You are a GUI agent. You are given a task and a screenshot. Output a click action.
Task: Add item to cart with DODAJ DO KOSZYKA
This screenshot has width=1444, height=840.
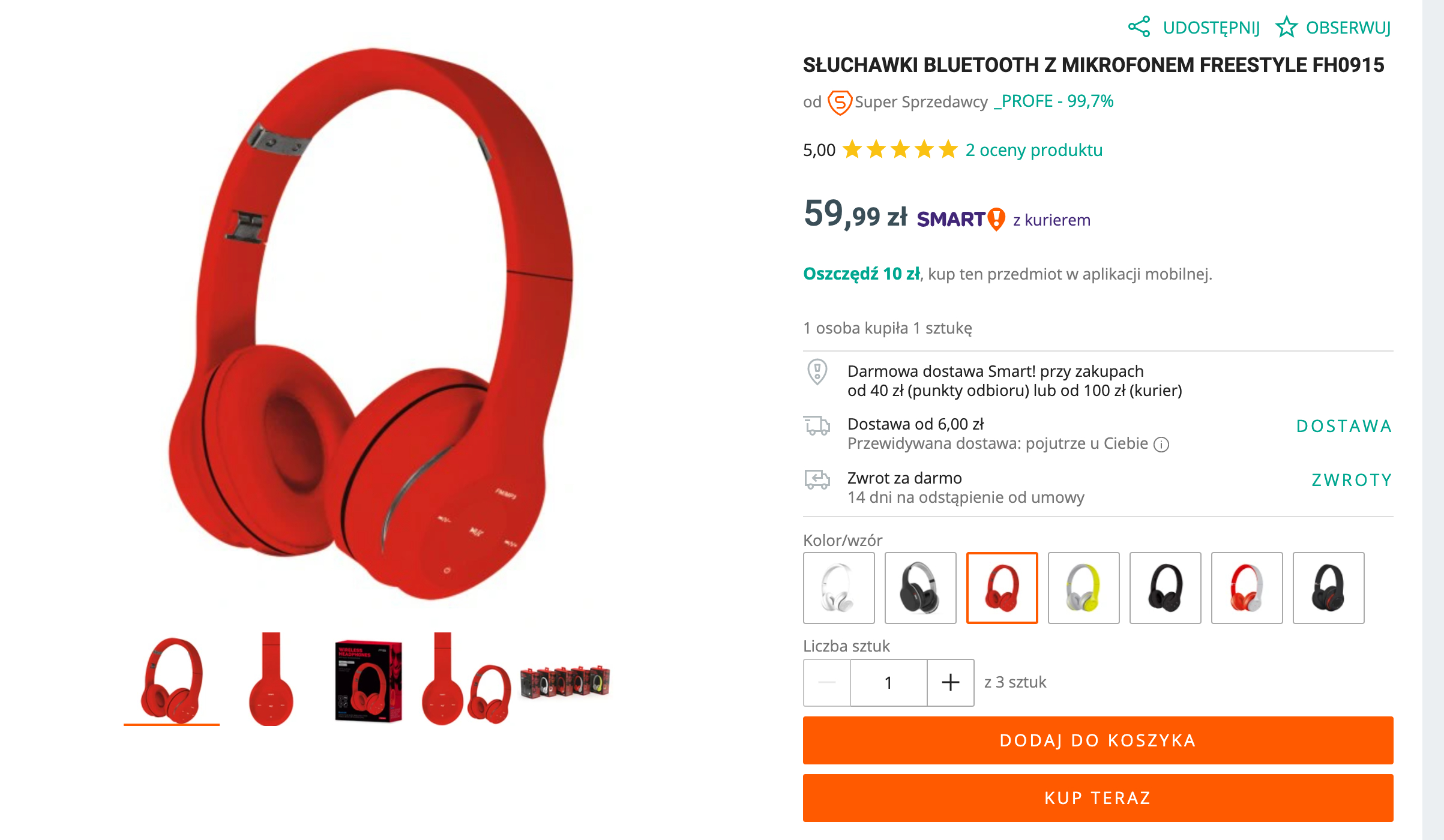1098,740
